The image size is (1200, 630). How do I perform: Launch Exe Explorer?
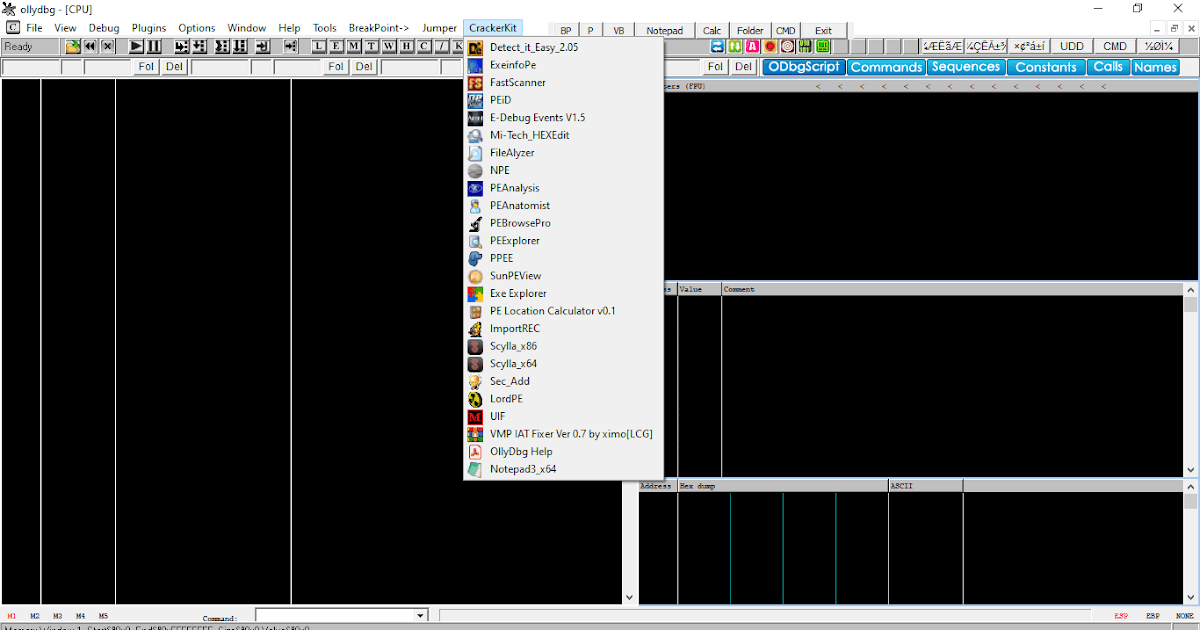pyautogui.click(x=563, y=293)
